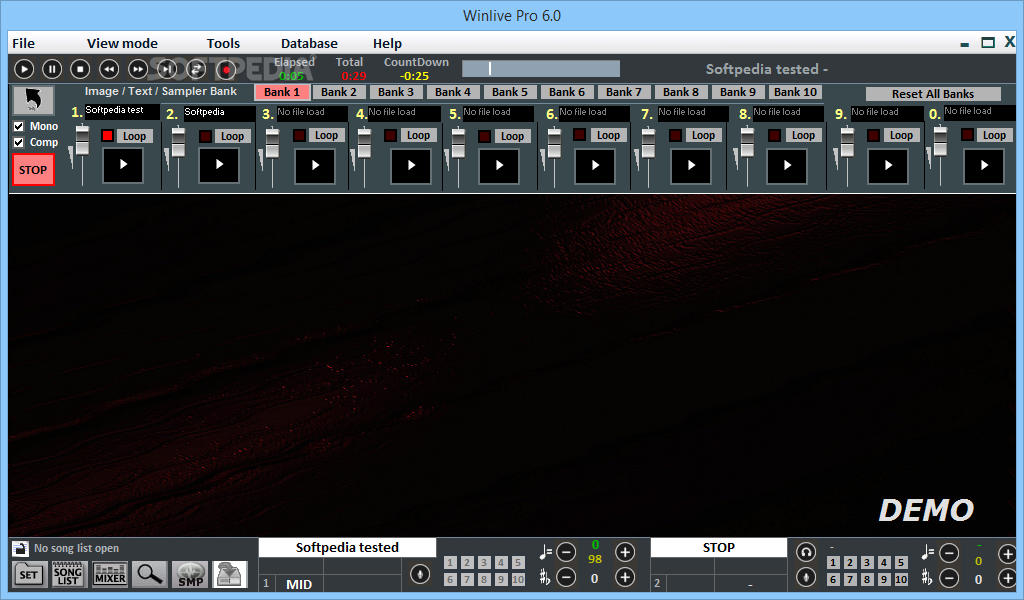The width and height of the screenshot is (1024, 600).
Task: Select marker 1 in player 2 number grid
Action: 833,563
